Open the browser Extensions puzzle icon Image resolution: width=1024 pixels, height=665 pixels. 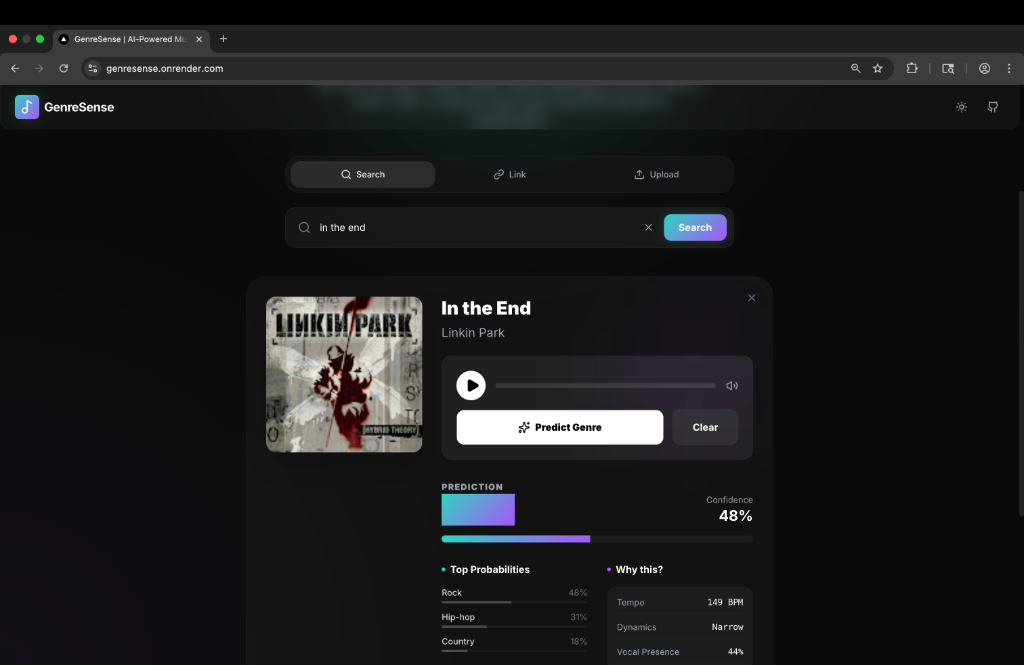pos(912,69)
